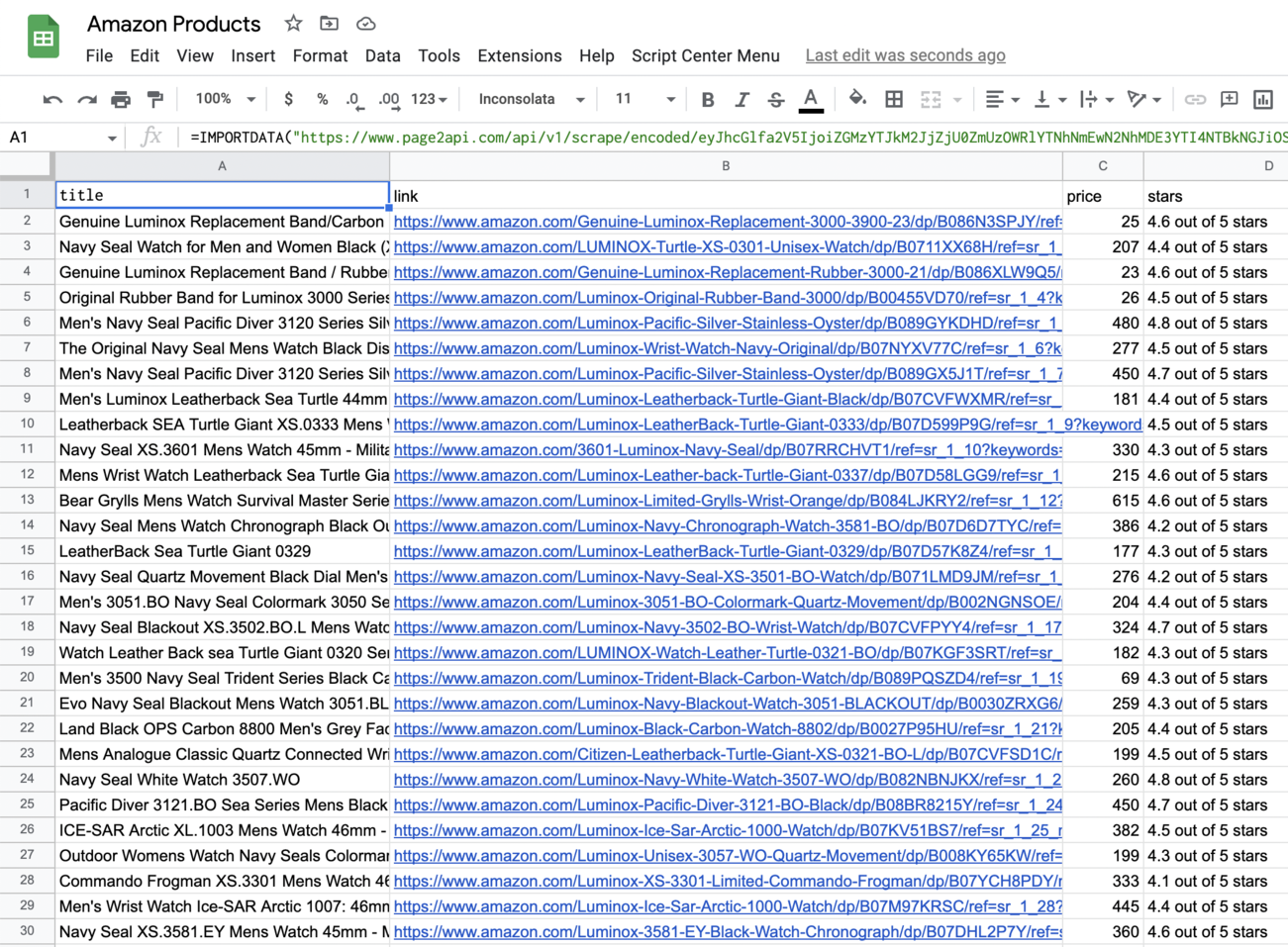Click 'Last edit was seconds ago' link
This screenshot has height=947, width=1288.
click(905, 55)
